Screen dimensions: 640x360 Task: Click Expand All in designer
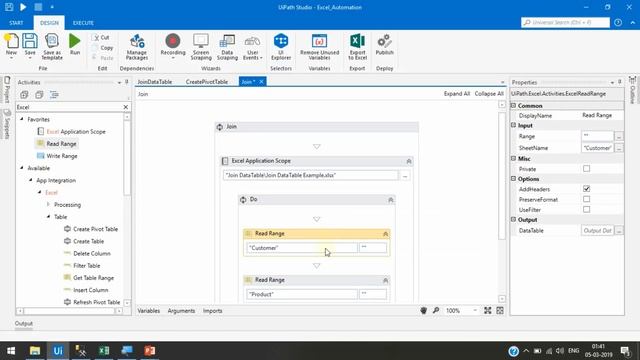click(457, 93)
